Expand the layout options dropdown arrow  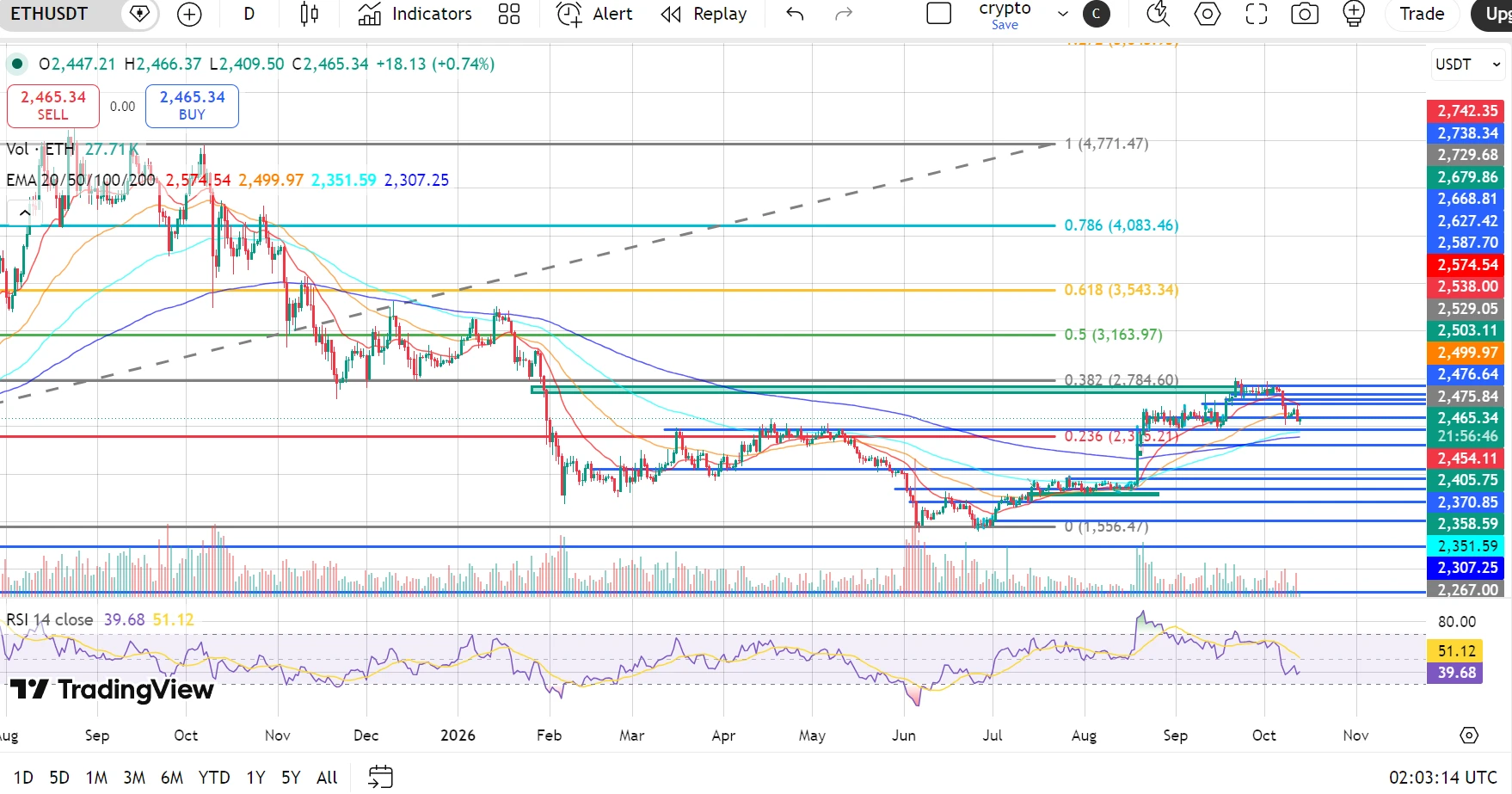pyautogui.click(x=1063, y=14)
